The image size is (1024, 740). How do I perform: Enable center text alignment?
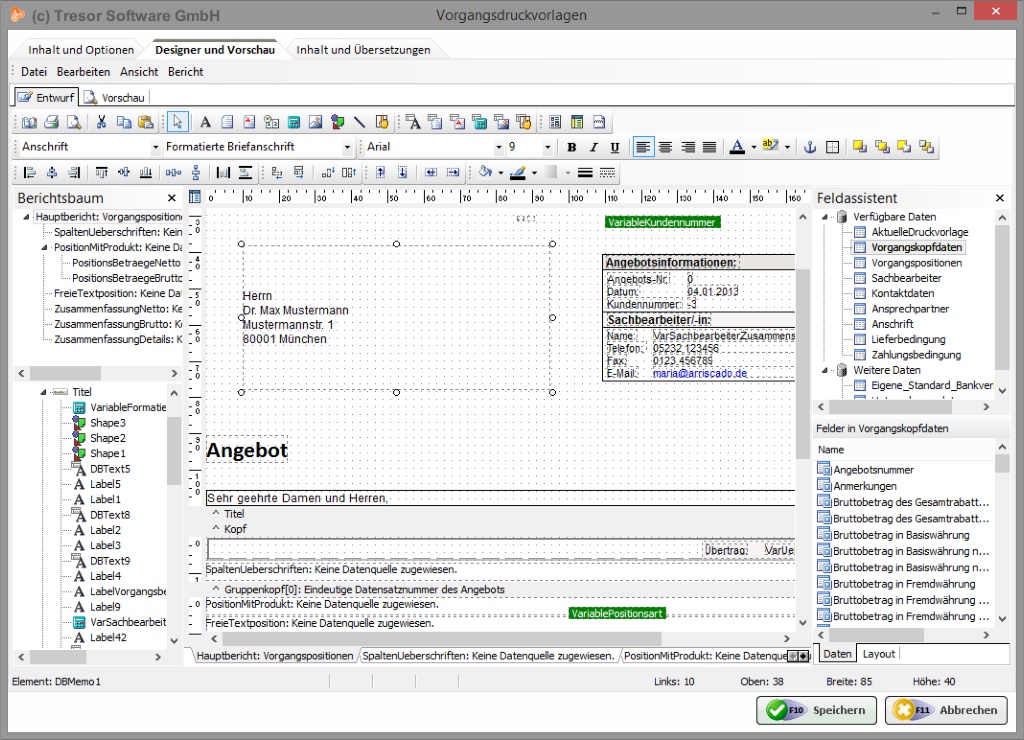coord(665,147)
